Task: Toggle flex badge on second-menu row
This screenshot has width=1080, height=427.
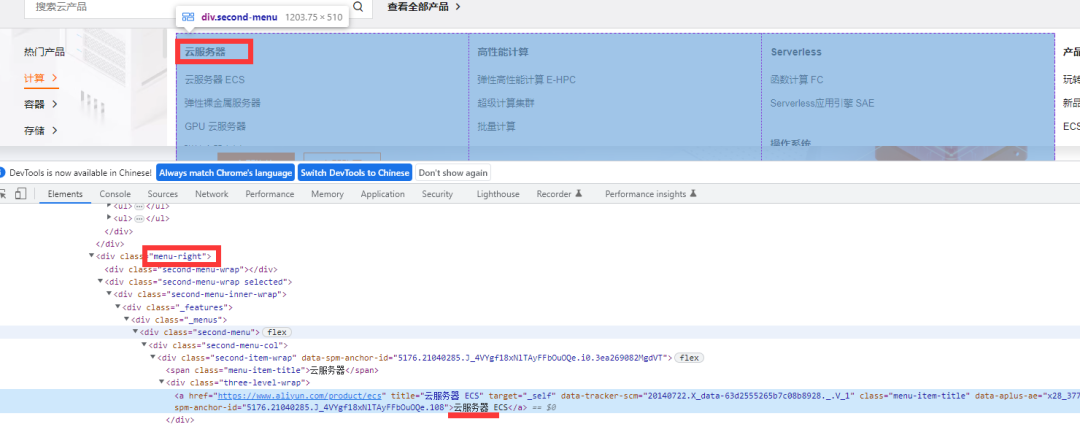Action: [x=276, y=332]
